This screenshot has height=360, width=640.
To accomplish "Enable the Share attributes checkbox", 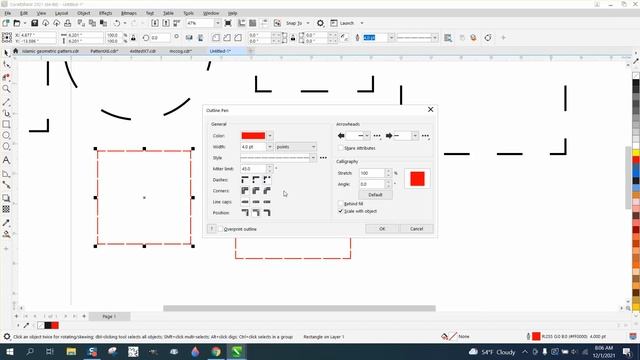I will (341, 148).
